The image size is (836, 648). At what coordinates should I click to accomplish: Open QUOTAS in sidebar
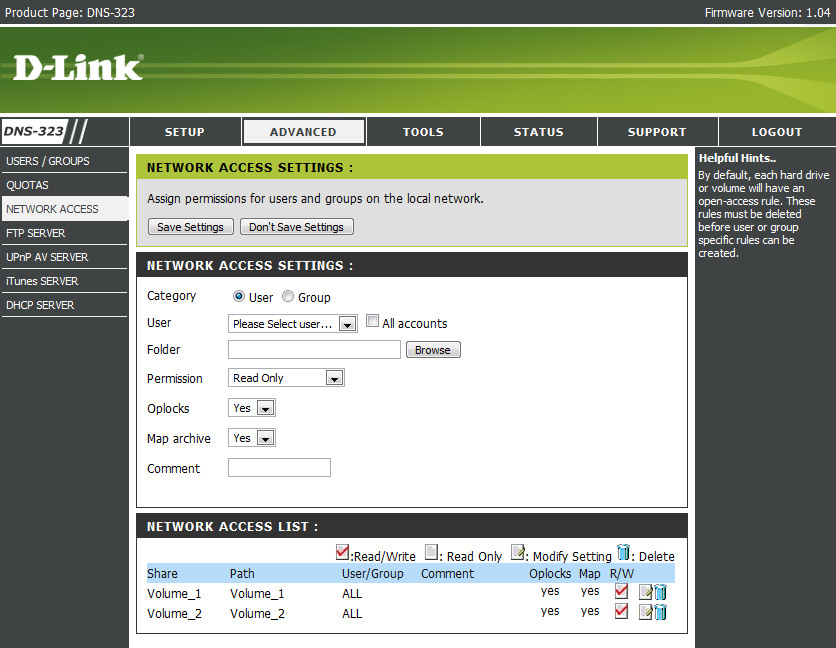64,185
